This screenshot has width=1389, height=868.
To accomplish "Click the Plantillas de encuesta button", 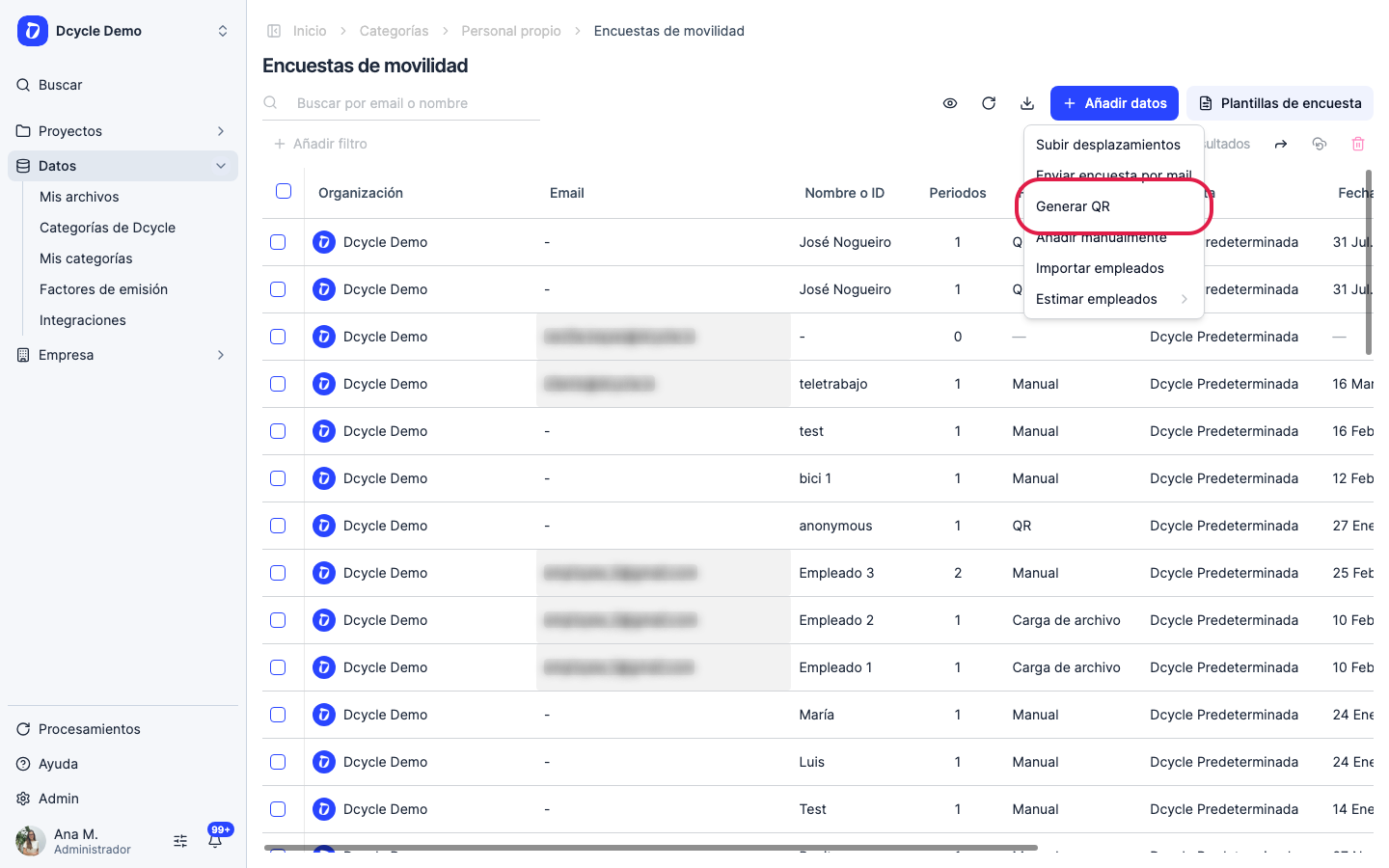I will point(1280,103).
